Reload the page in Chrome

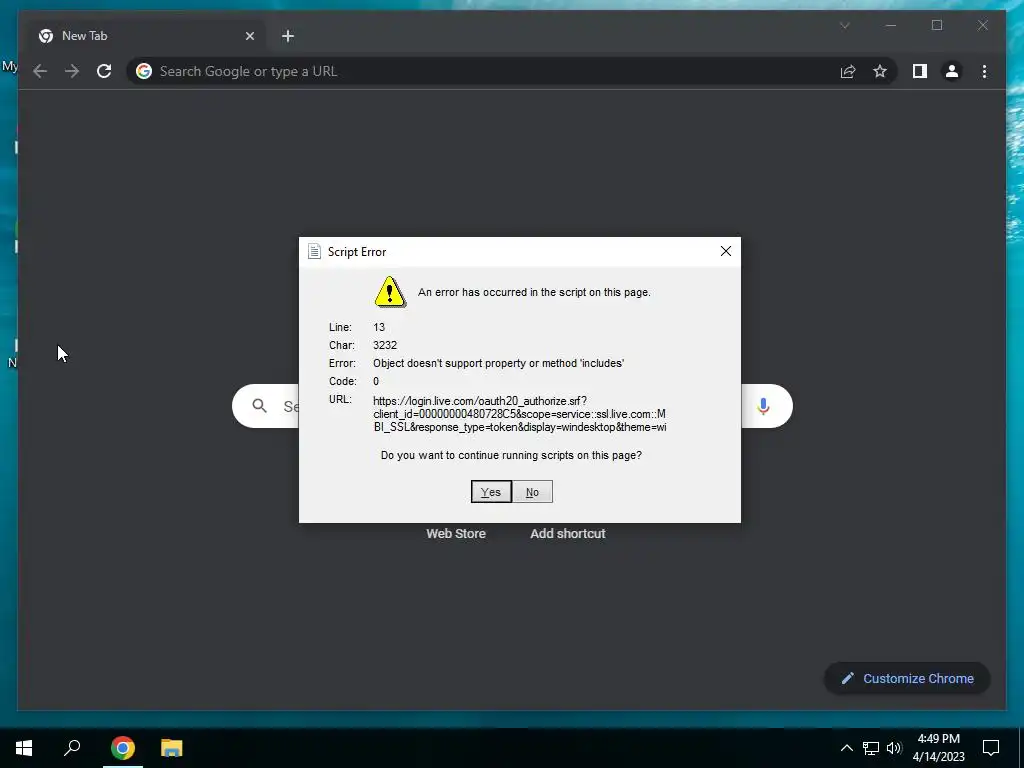click(104, 71)
